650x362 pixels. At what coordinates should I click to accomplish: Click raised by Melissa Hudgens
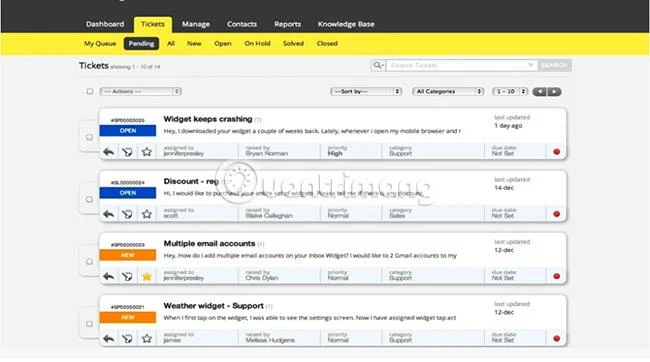click(x=270, y=340)
